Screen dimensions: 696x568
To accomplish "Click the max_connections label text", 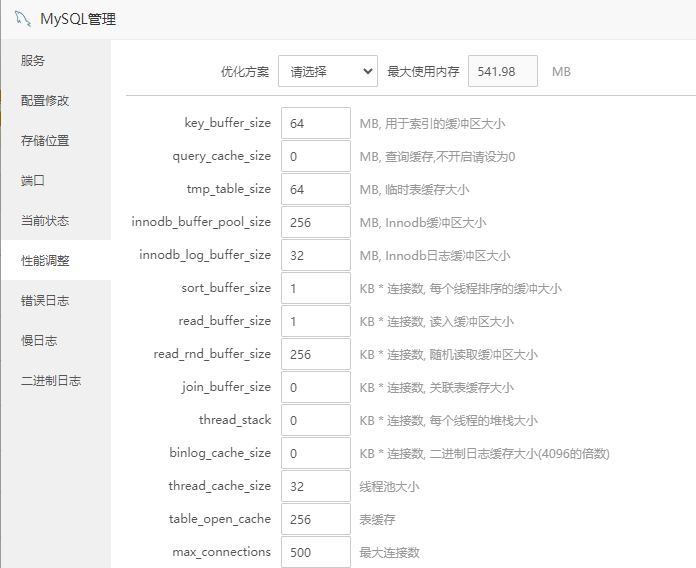I will pos(221,552).
